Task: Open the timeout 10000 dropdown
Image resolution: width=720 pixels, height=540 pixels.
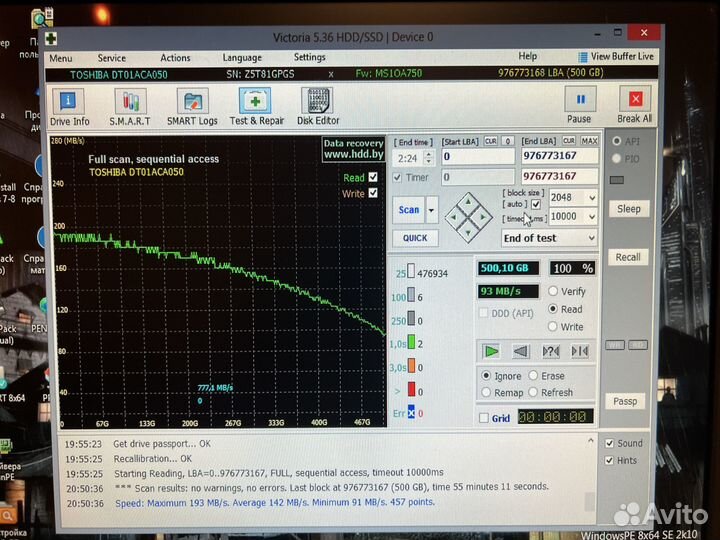Action: click(x=592, y=216)
